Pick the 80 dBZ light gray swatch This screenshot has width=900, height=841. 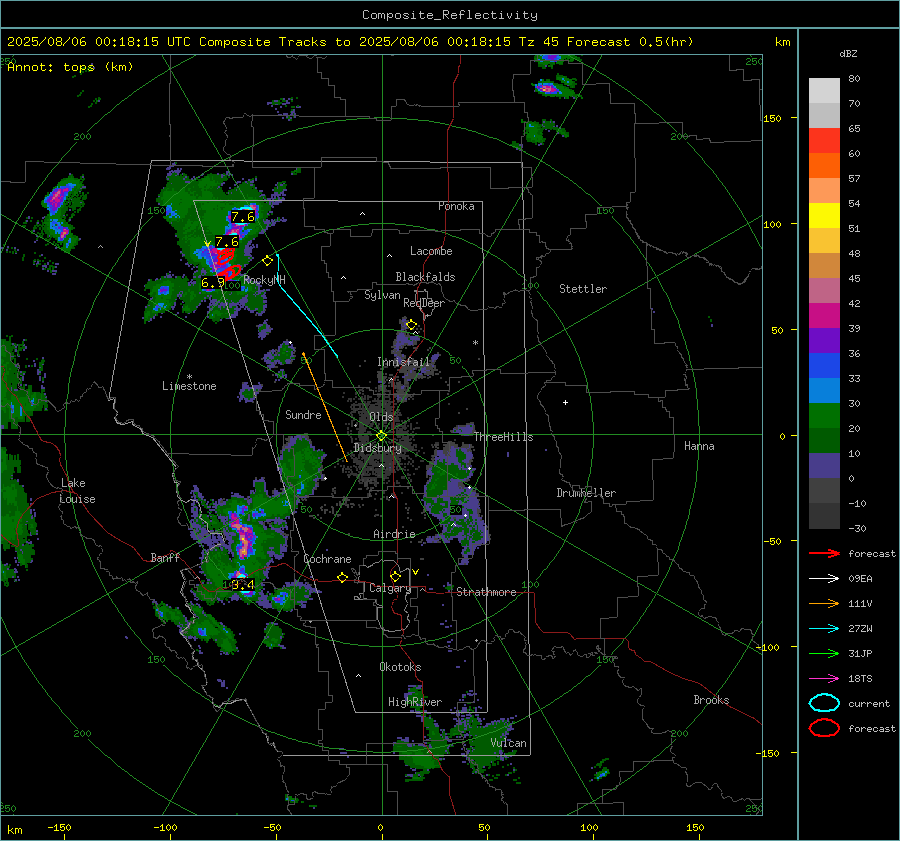[x=824, y=91]
